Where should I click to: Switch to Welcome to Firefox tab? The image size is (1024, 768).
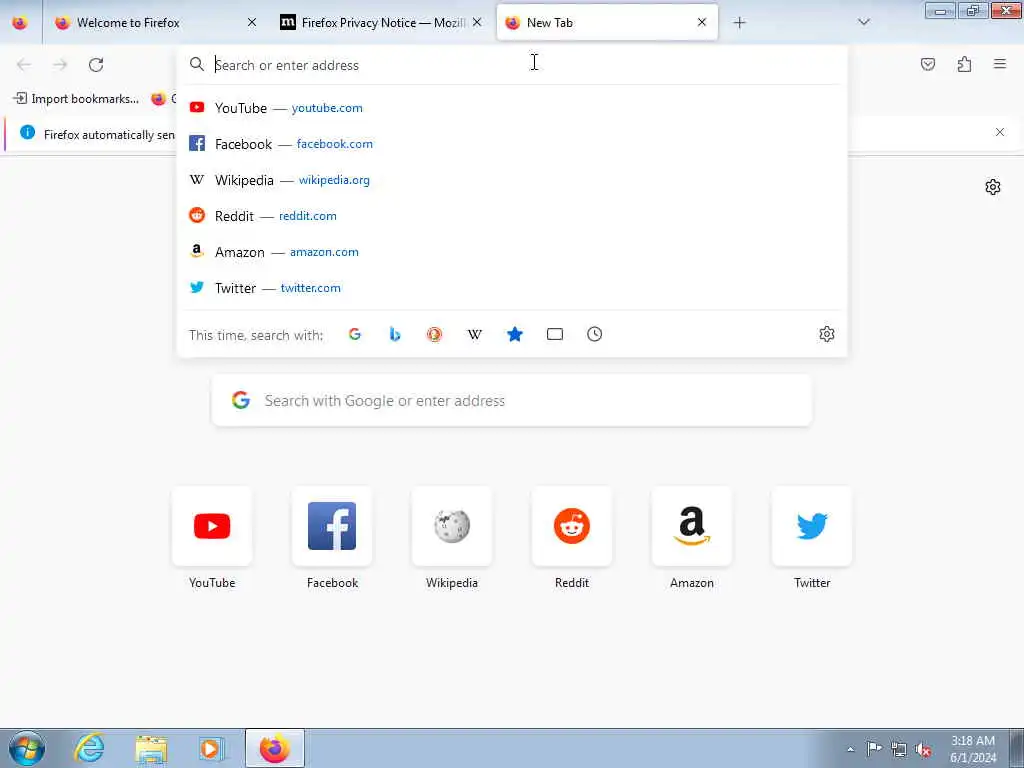(x=155, y=23)
